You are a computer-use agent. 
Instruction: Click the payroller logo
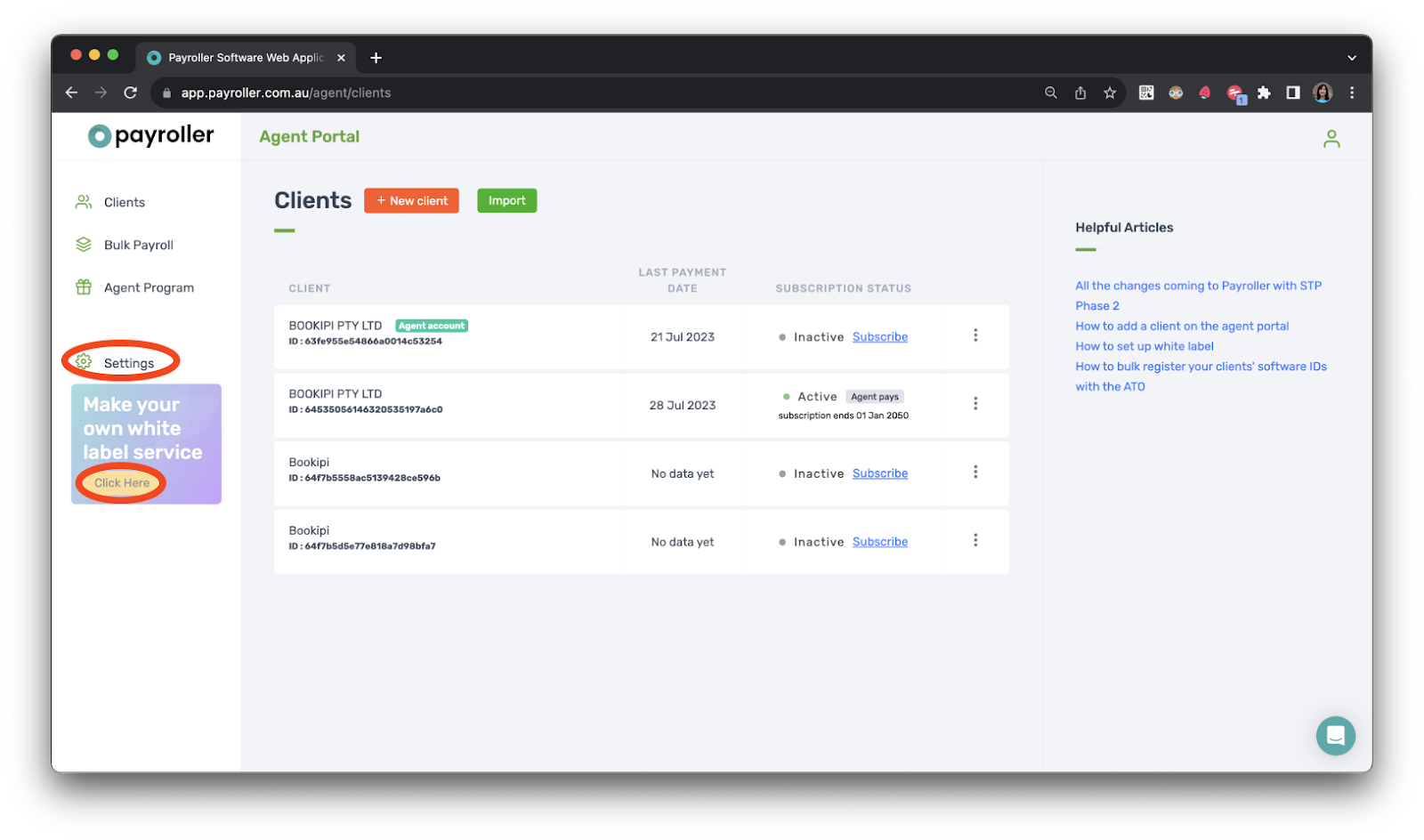[x=150, y=135]
